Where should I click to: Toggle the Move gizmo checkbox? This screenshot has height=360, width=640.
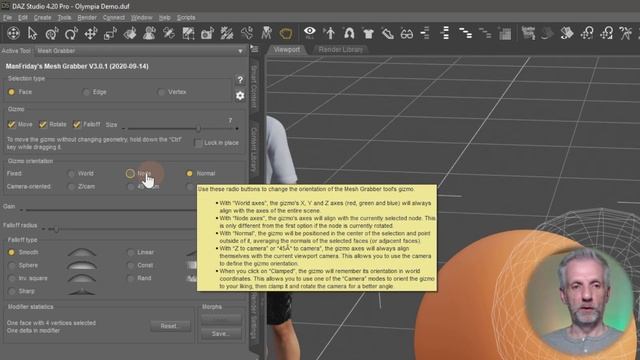[x=11, y=124]
